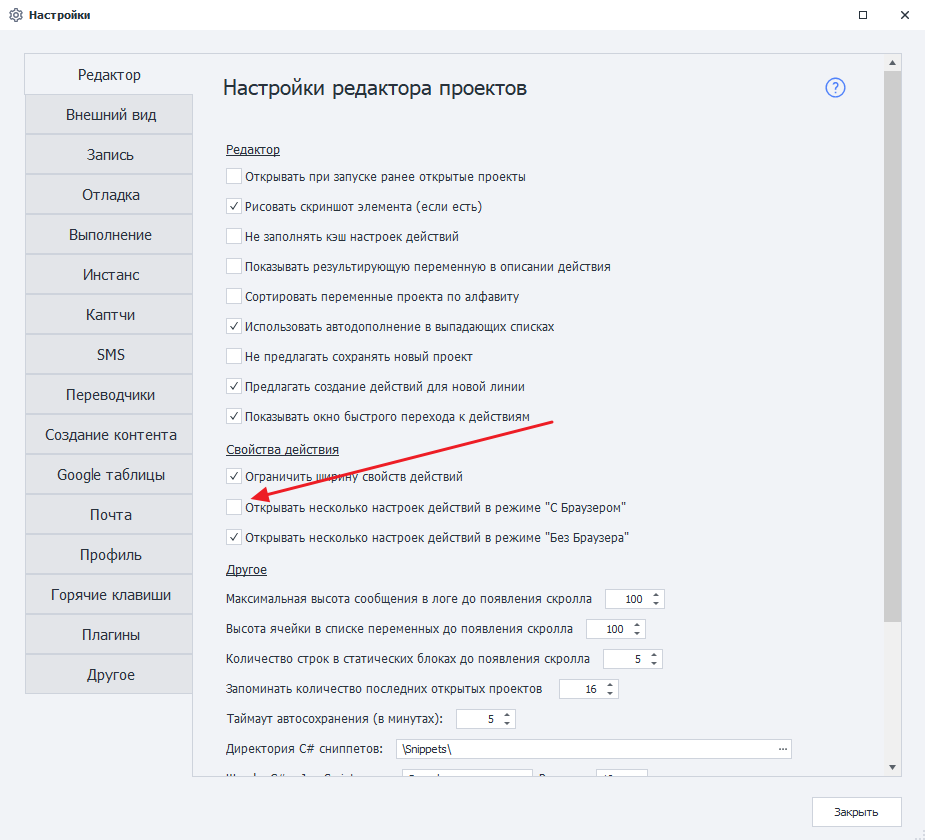This screenshot has width=925, height=840.
Task: Decrease static block rows count
Action: (x=654, y=663)
